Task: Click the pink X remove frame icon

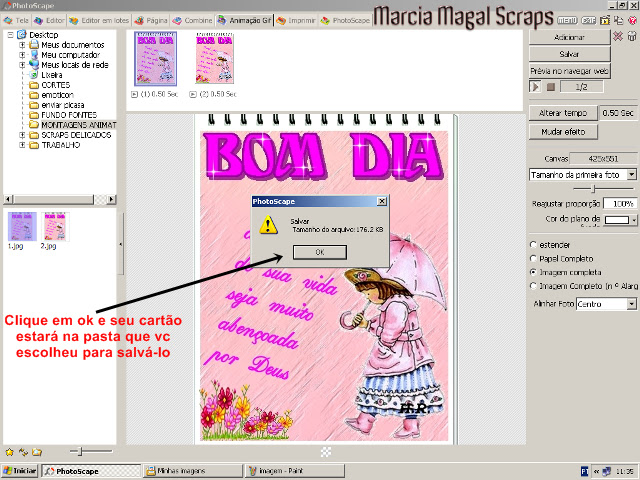Action: pyautogui.click(x=618, y=37)
